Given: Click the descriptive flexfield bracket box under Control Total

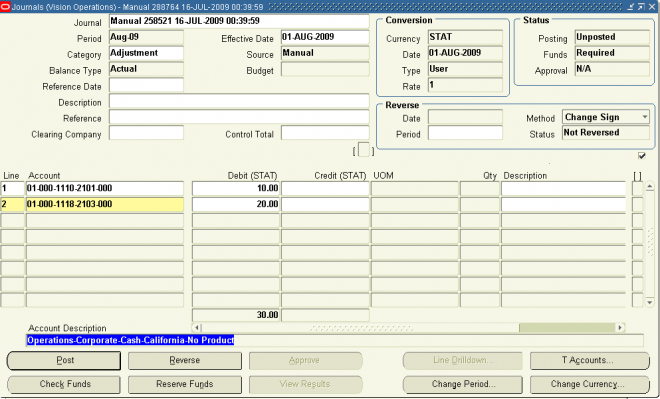Looking at the screenshot, I should pos(364,150).
